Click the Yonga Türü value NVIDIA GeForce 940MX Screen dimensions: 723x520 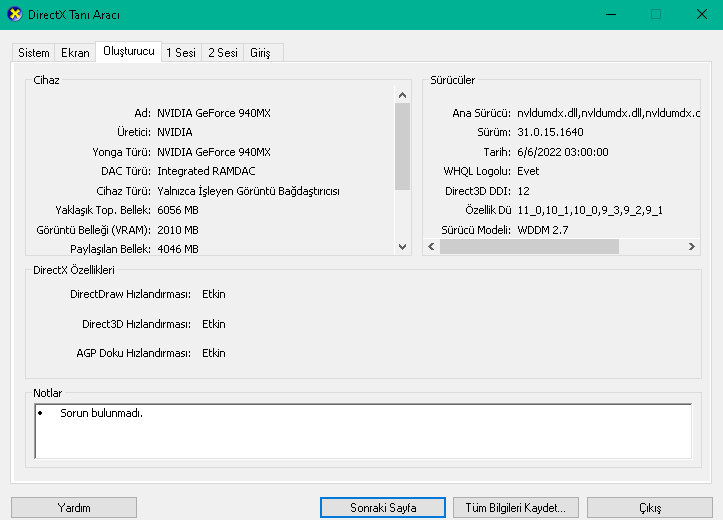[214, 152]
